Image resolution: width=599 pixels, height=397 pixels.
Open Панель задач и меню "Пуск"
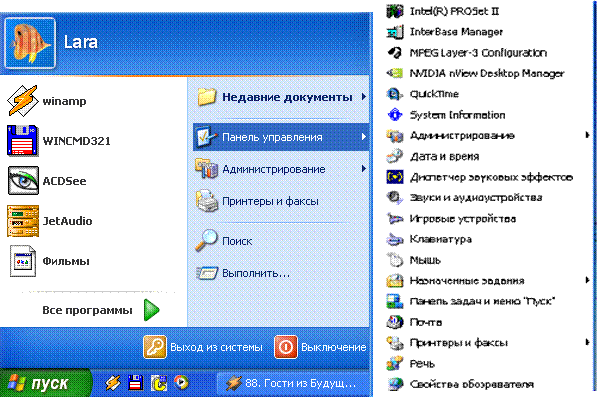tap(471, 301)
